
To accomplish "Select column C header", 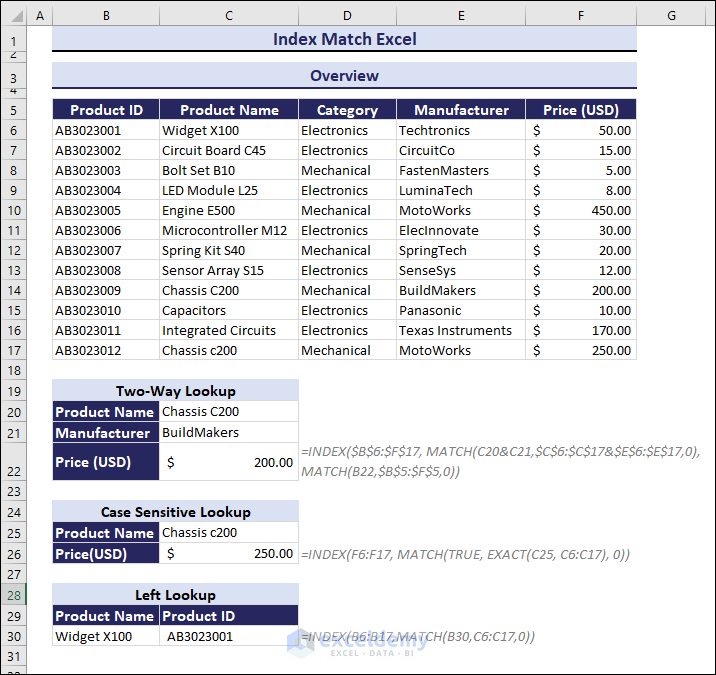I will [x=229, y=16].
